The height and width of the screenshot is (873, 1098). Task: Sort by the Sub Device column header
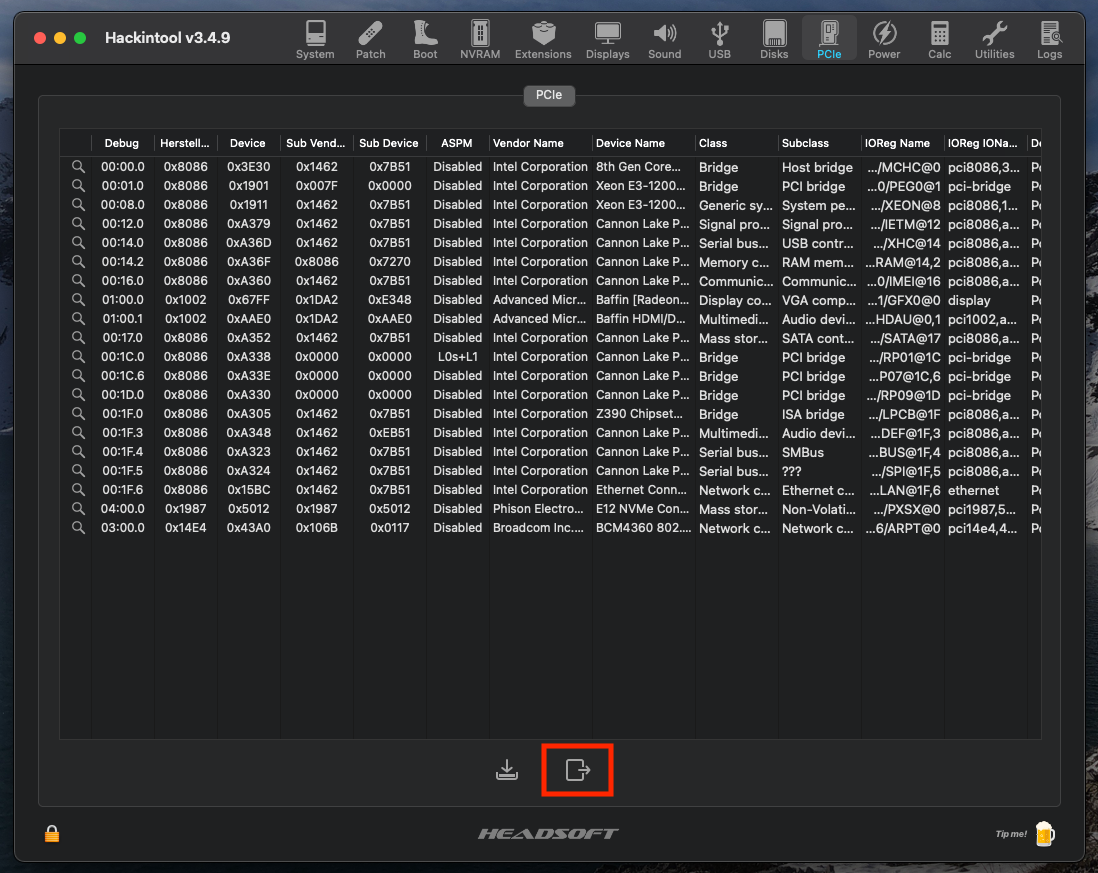click(389, 143)
